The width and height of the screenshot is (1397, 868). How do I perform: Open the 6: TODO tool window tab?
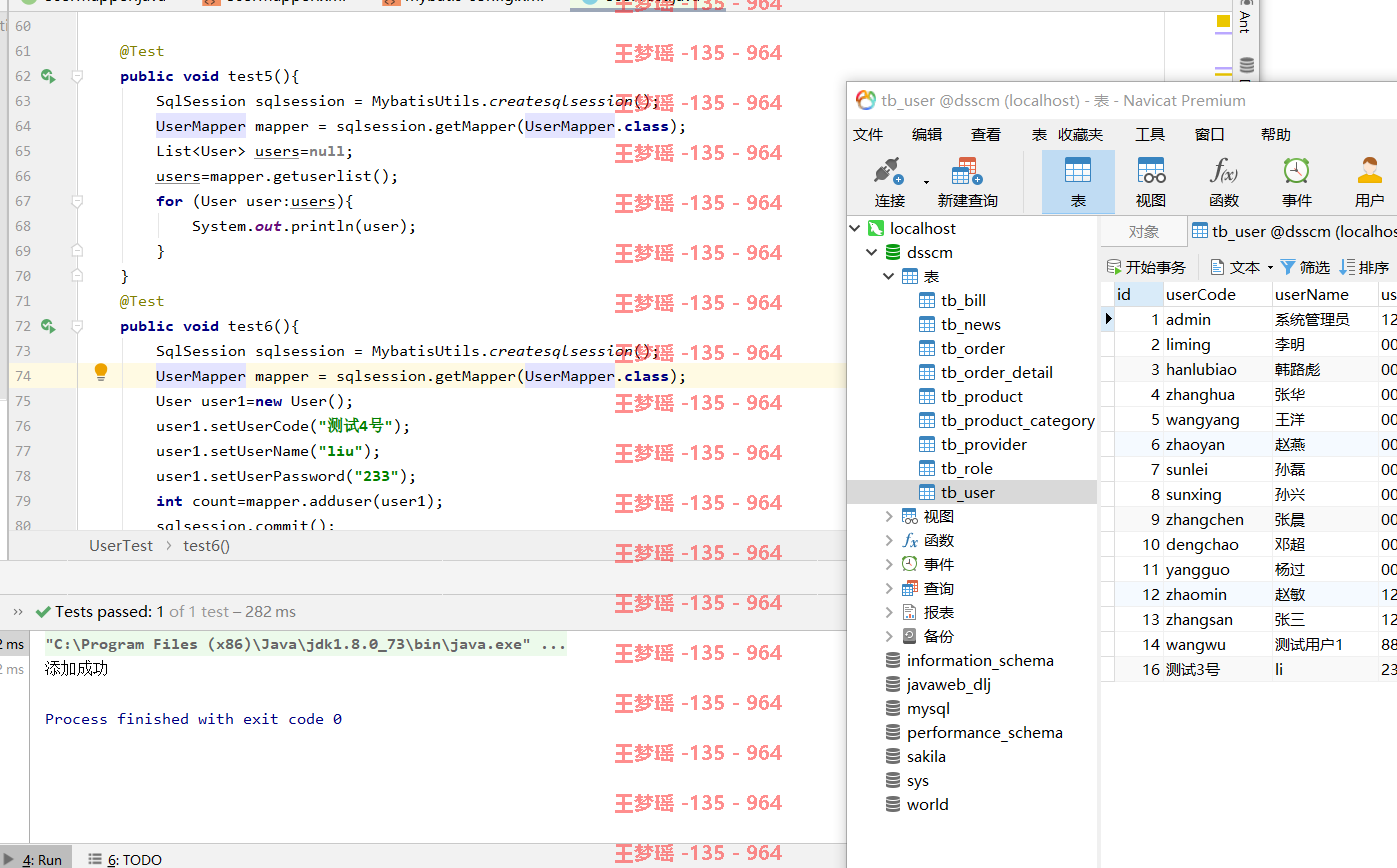125,859
